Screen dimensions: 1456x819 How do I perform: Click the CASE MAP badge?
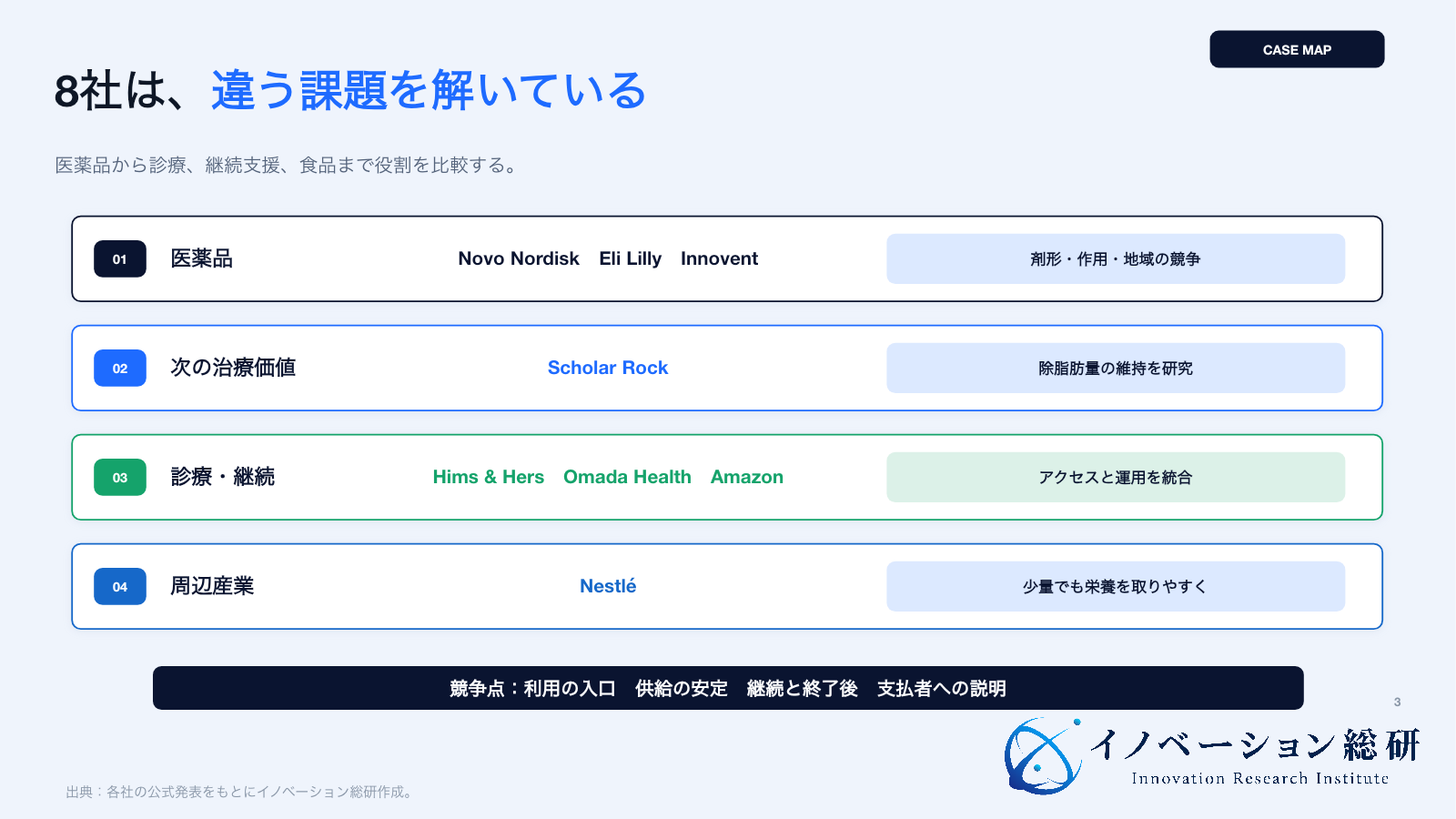1297,49
